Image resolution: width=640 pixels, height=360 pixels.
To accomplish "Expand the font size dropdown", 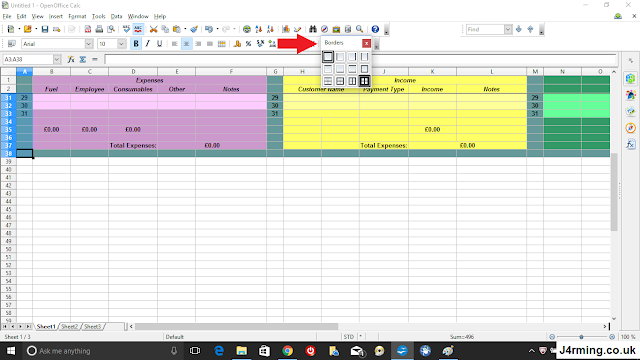I will pyautogui.click(x=121, y=44).
